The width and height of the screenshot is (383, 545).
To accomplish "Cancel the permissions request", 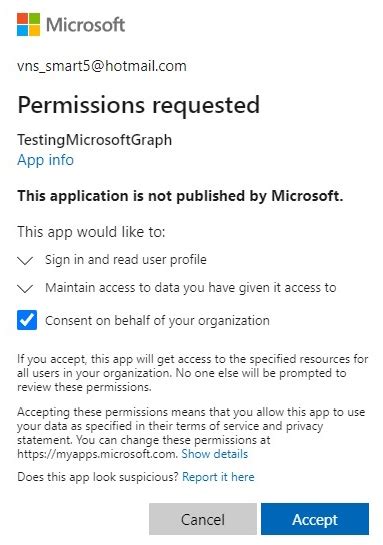I will point(203,519).
